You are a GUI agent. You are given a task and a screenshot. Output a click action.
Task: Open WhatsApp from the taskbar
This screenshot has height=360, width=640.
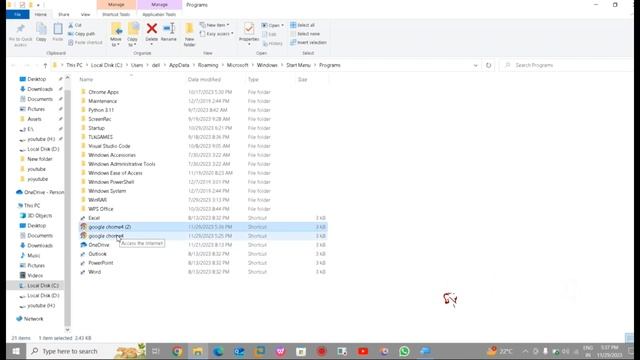coord(404,351)
